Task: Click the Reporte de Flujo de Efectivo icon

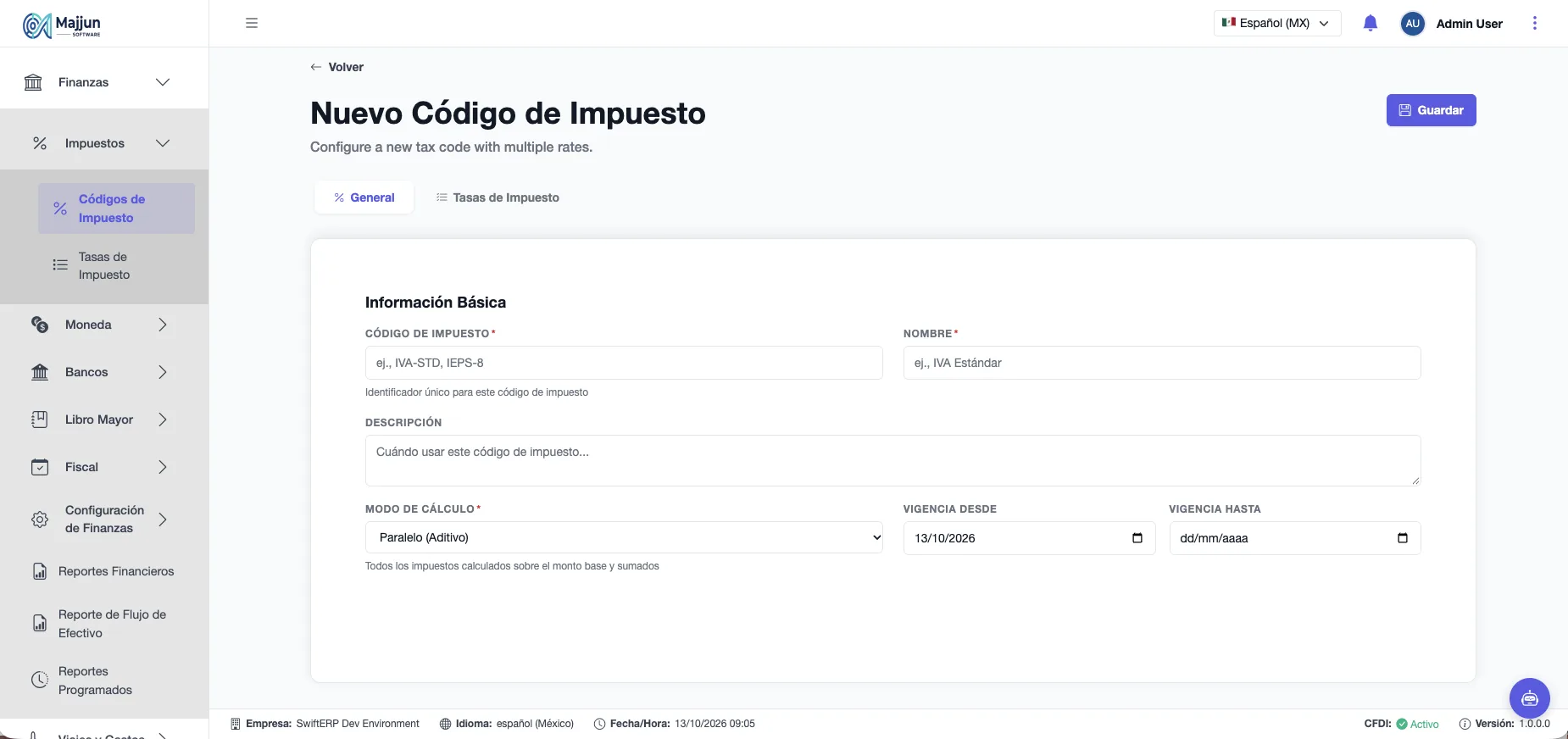Action: pos(40,624)
